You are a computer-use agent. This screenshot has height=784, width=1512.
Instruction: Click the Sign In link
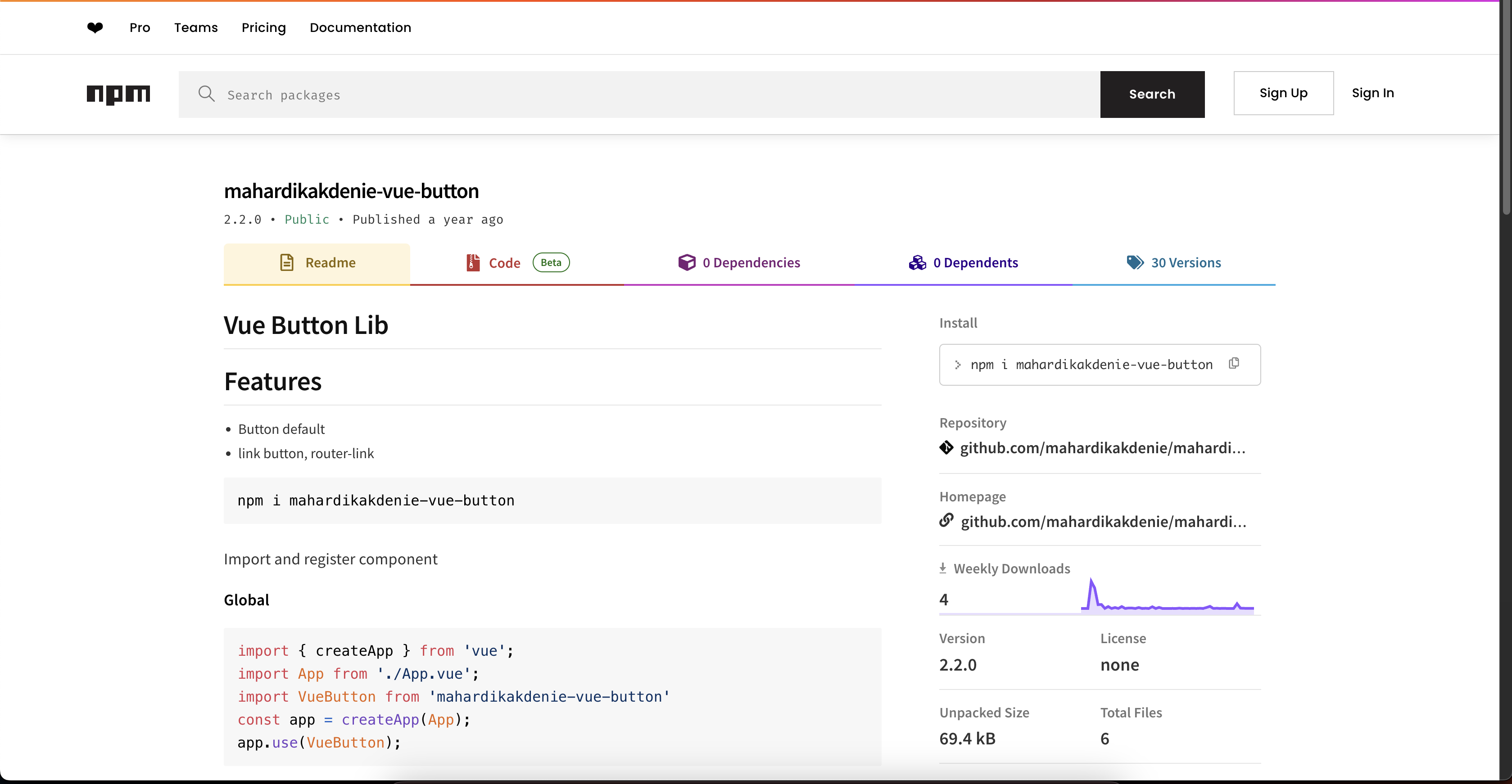1372,93
